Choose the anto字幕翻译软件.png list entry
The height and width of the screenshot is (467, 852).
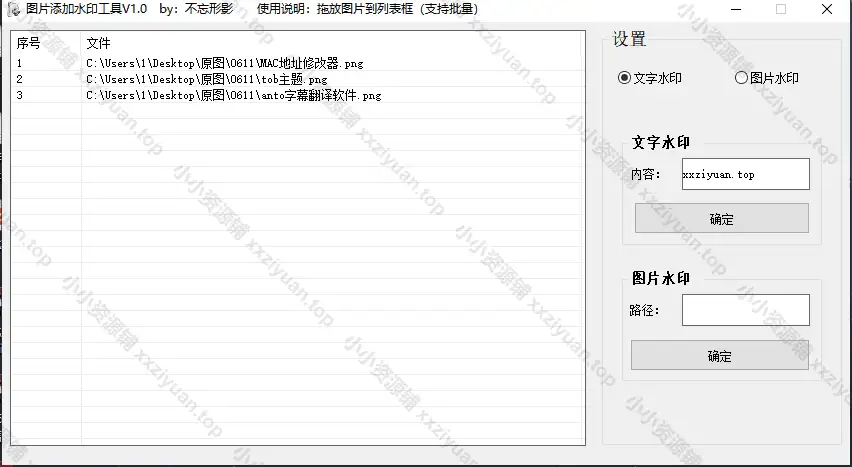[x=233, y=95]
